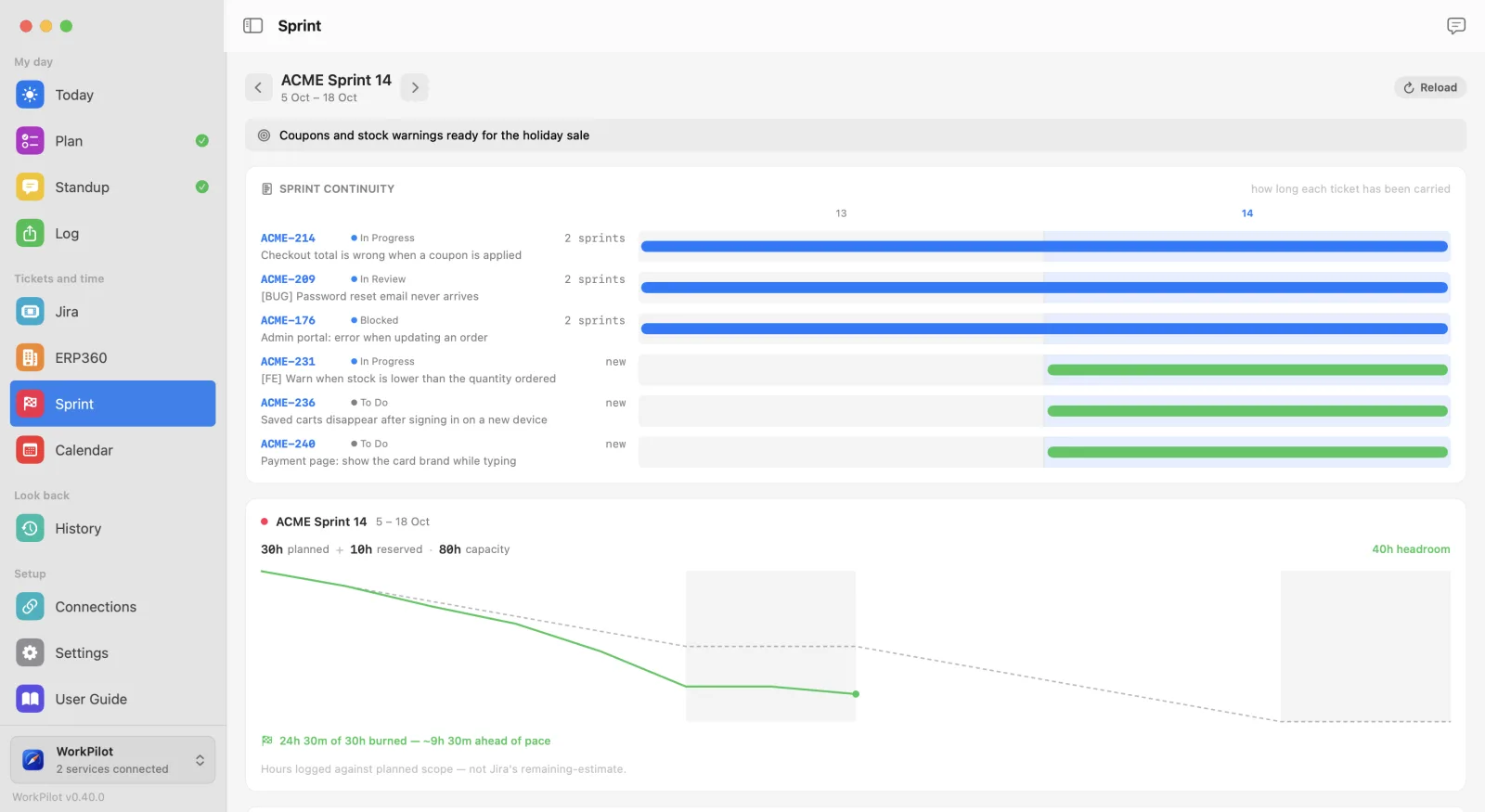Click 'Password reset email never arrives' text
The image size is (1485, 812).
click(388, 297)
